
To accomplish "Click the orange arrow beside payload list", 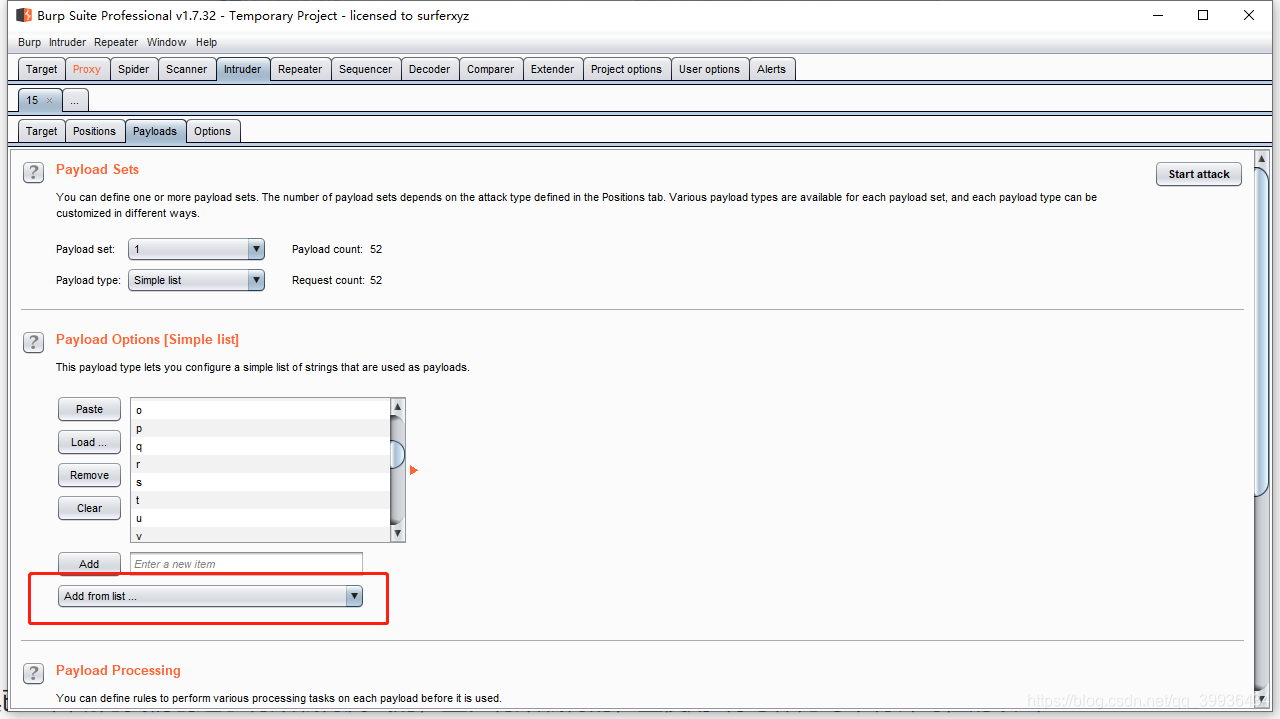I will pos(413,470).
